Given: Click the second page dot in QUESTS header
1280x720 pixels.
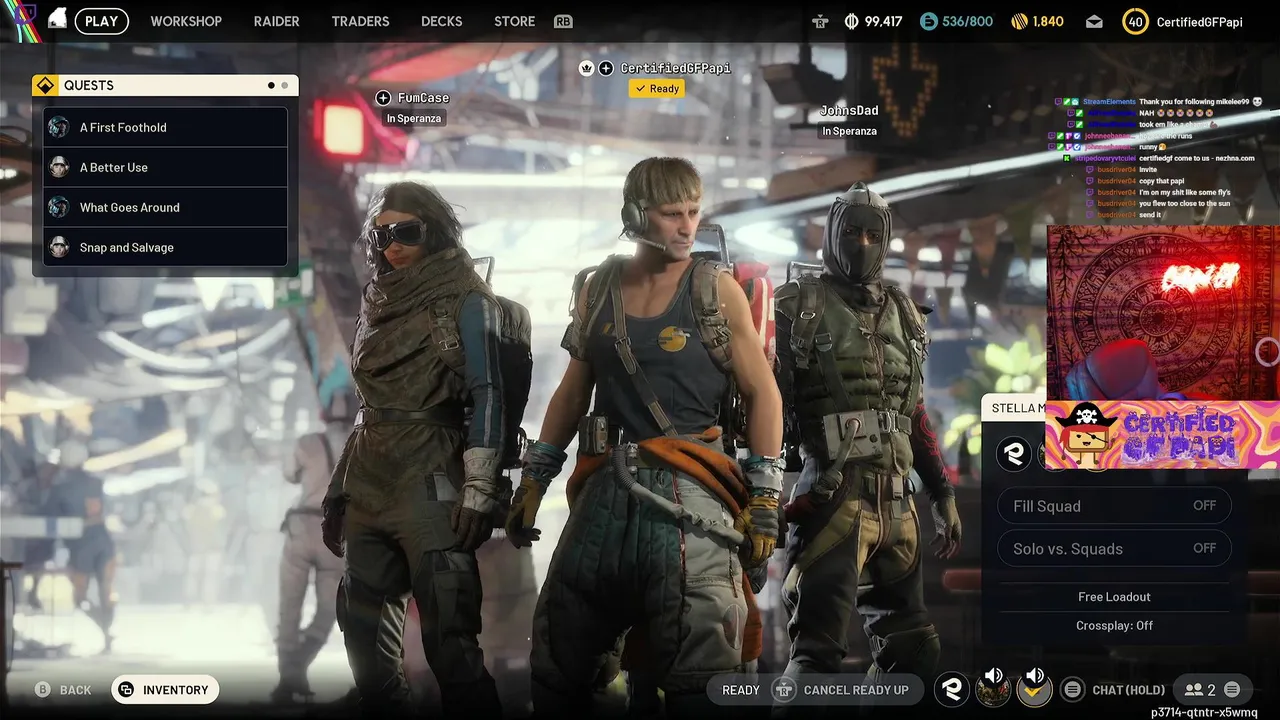Looking at the screenshot, I should (x=285, y=86).
